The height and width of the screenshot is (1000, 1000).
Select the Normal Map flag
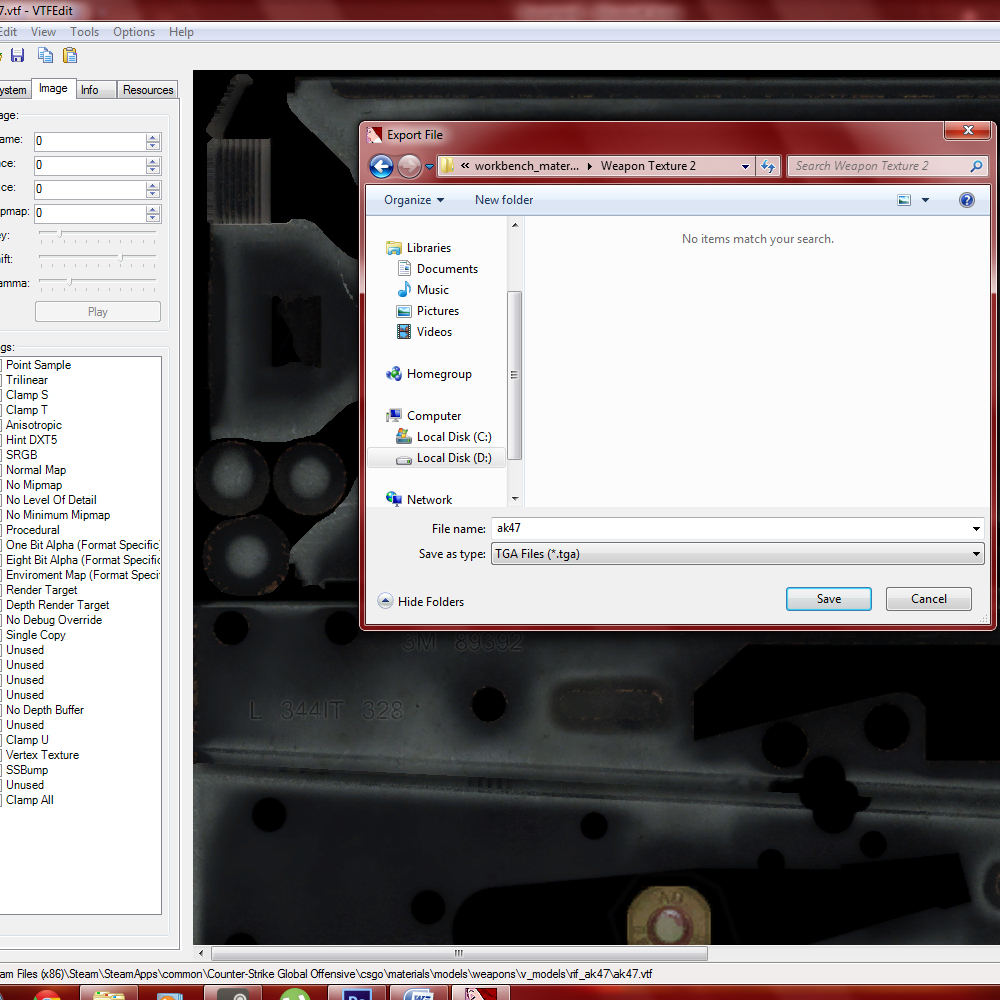click(x=36, y=470)
